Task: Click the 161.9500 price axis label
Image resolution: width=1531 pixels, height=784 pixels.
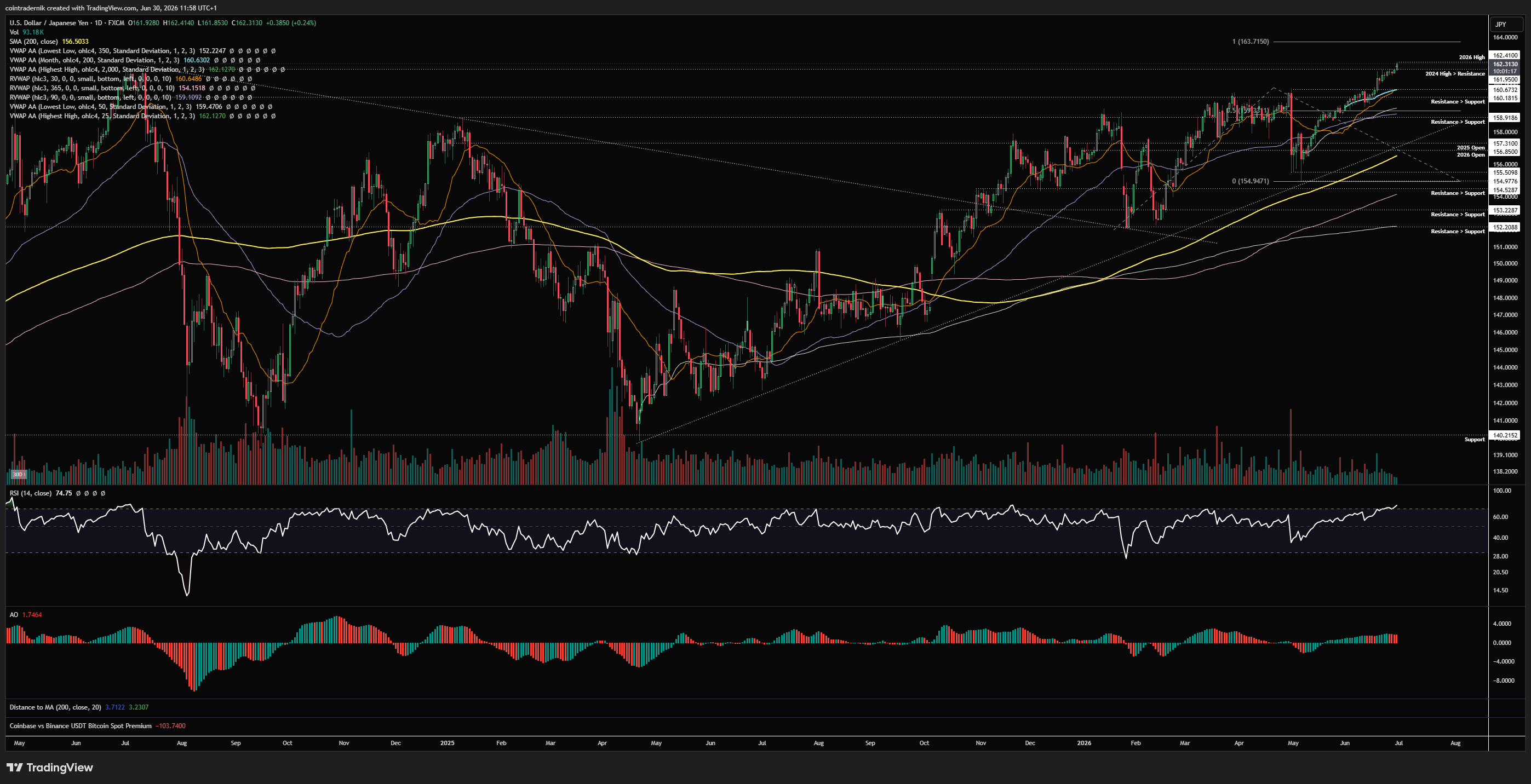Action: [1505, 79]
